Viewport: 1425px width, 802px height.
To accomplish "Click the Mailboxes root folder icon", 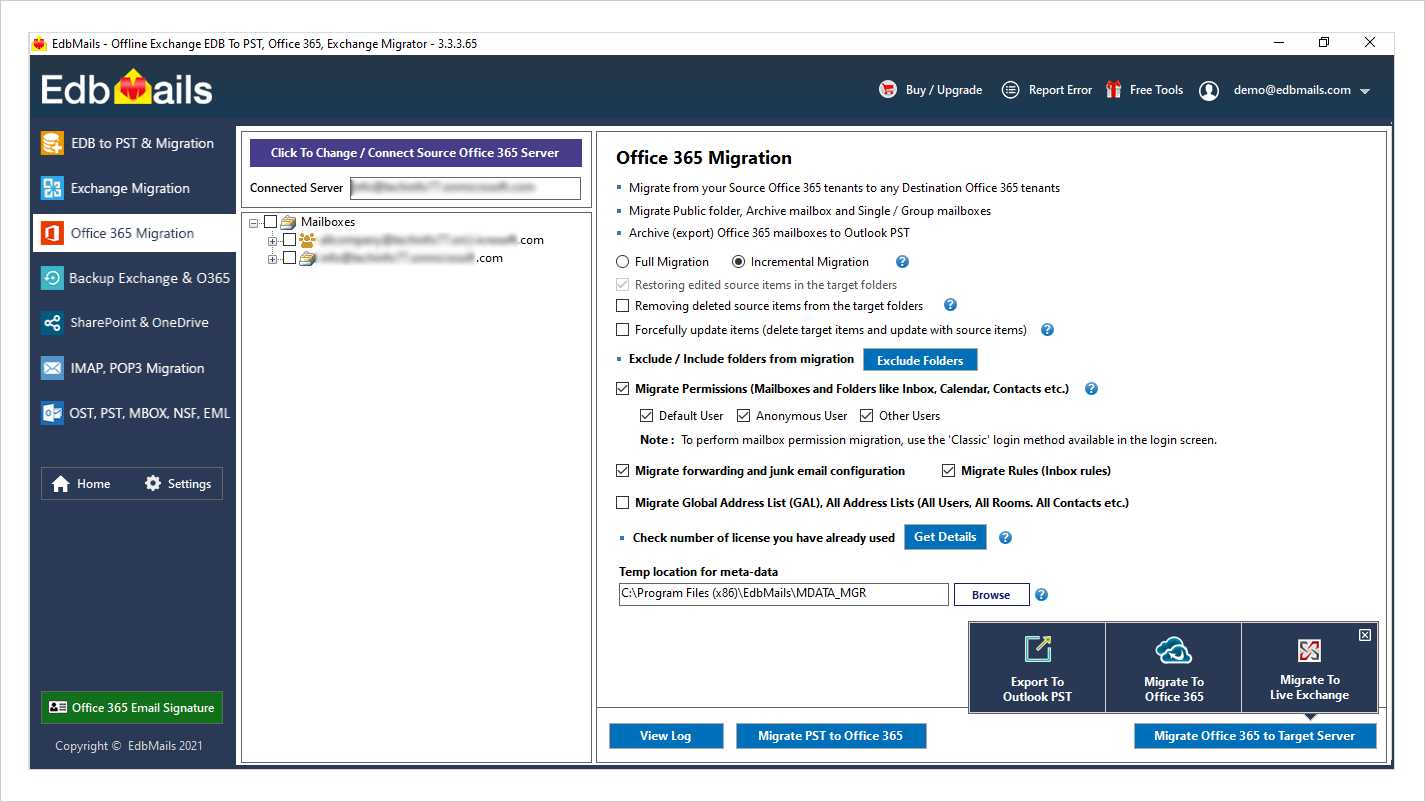I will [x=288, y=222].
